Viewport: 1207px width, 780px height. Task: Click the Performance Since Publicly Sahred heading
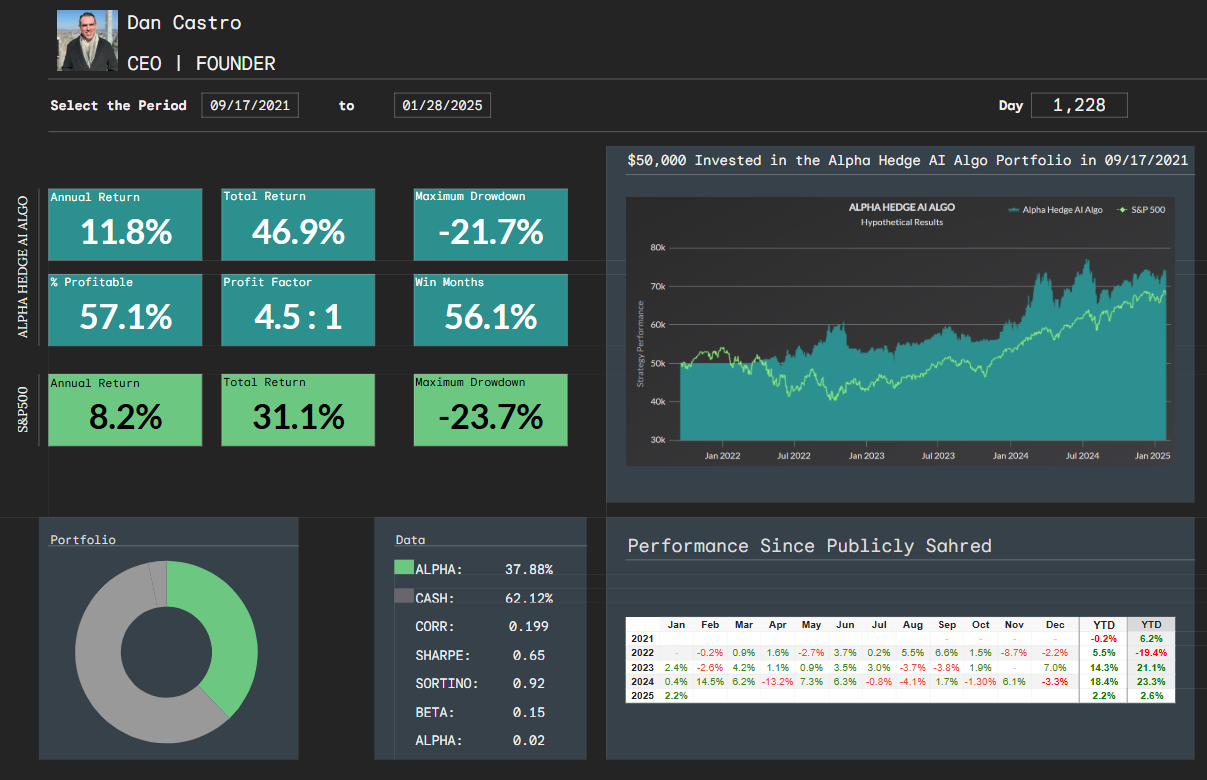[809, 546]
